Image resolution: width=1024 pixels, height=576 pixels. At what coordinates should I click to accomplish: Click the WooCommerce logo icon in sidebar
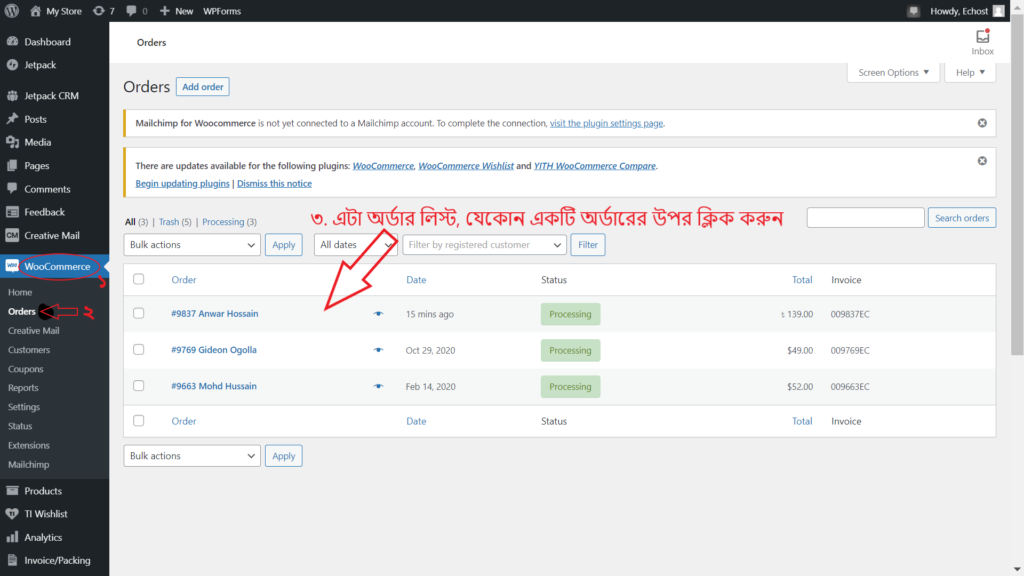tap(12, 266)
